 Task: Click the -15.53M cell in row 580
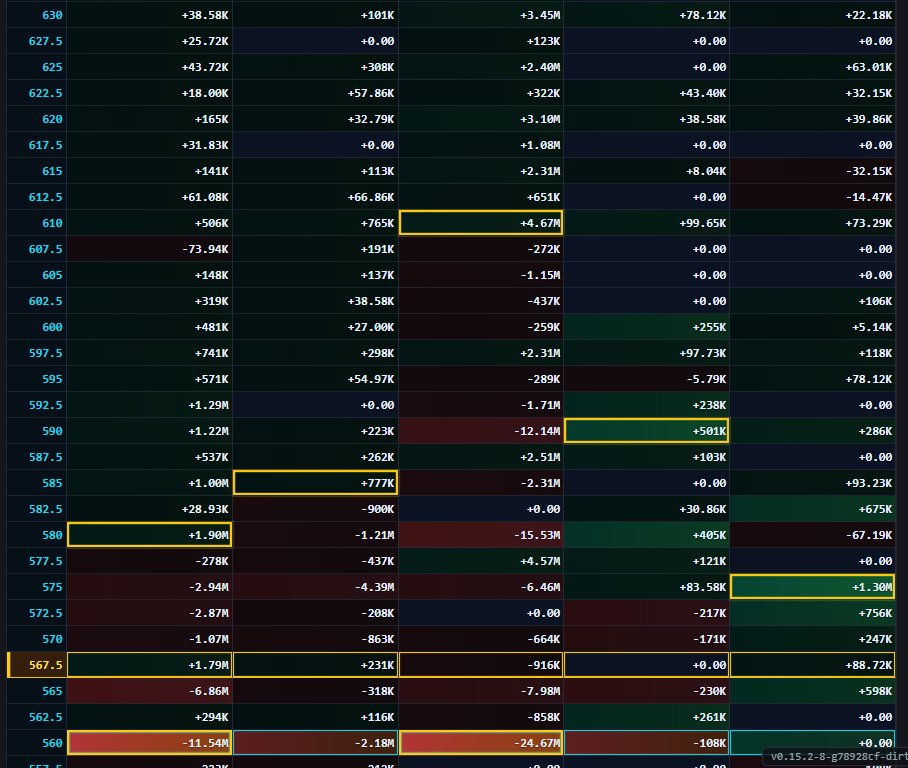point(481,535)
